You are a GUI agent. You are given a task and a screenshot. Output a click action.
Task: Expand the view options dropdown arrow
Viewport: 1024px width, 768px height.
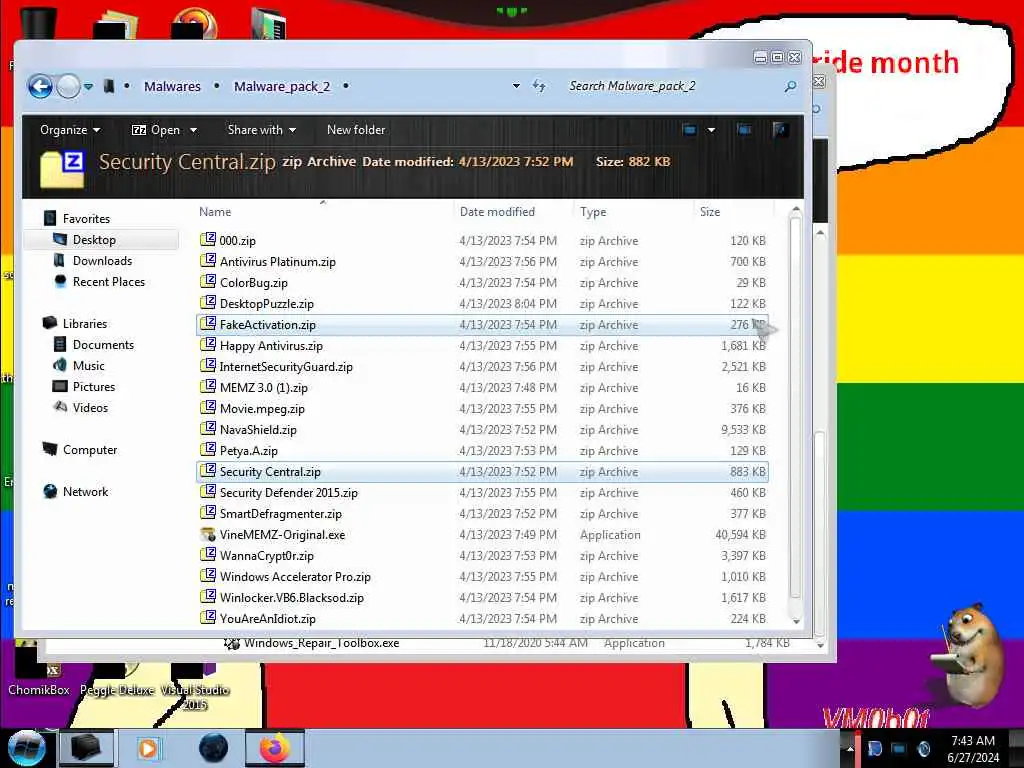[x=711, y=130]
